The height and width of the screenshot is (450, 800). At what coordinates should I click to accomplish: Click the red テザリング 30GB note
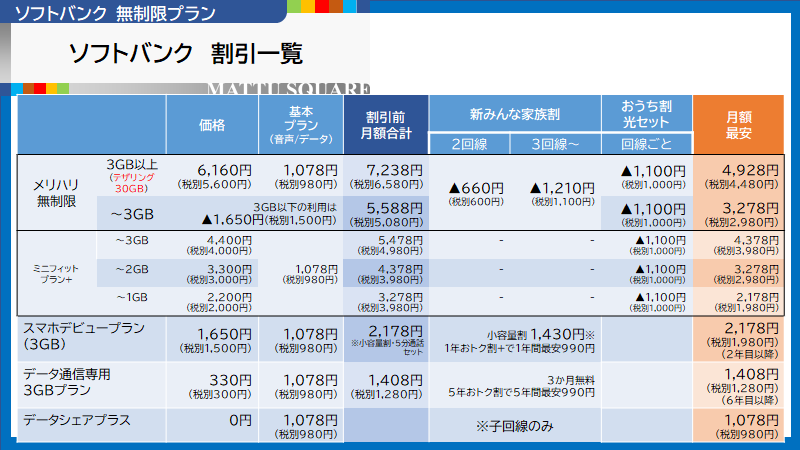point(132,183)
